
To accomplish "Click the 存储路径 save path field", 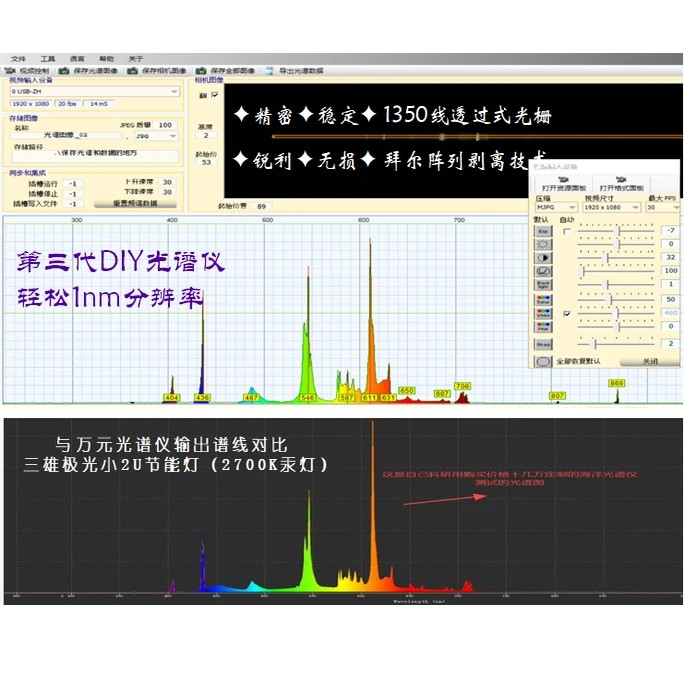I will [95, 154].
